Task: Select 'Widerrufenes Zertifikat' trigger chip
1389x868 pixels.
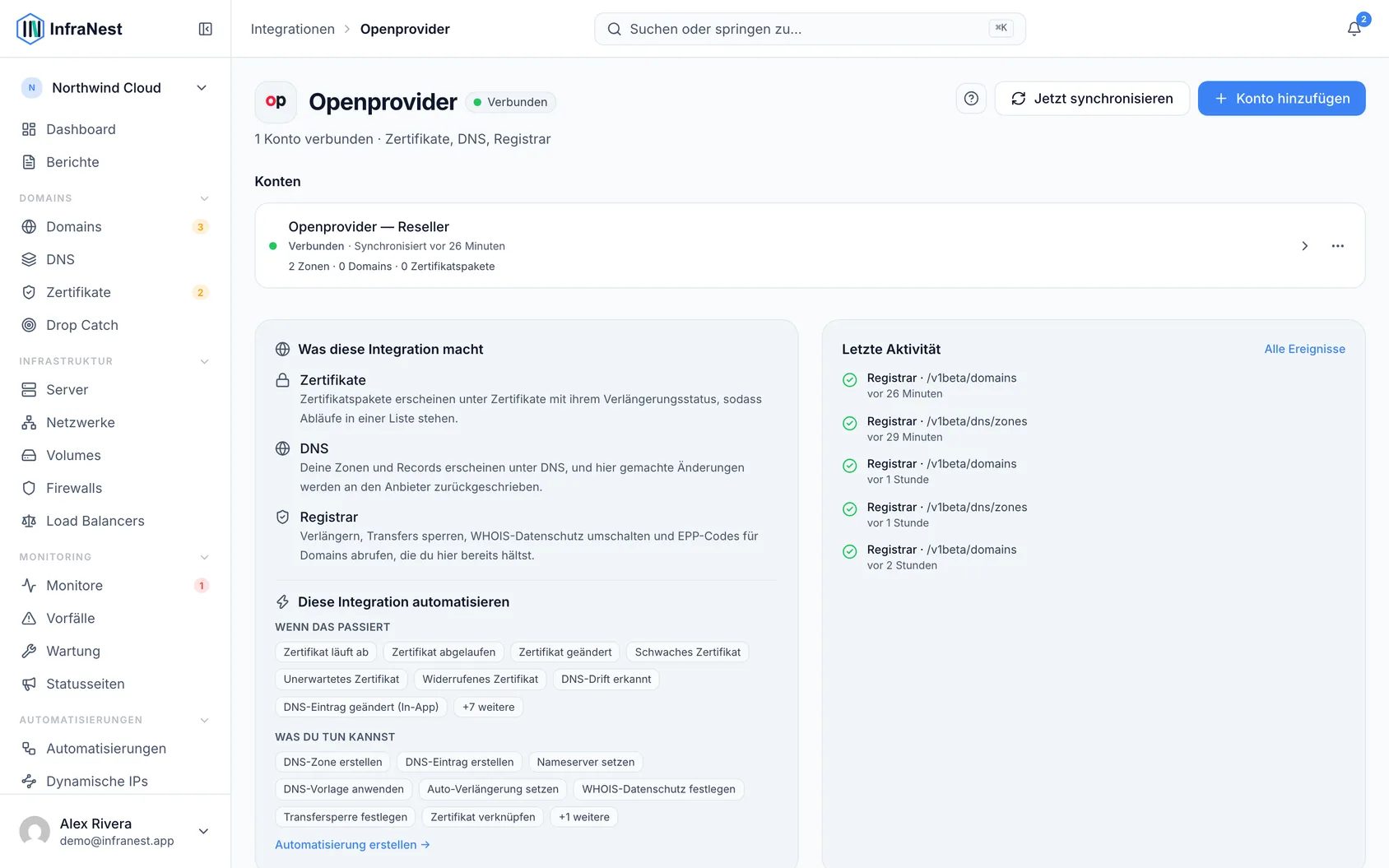Action: click(480, 680)
